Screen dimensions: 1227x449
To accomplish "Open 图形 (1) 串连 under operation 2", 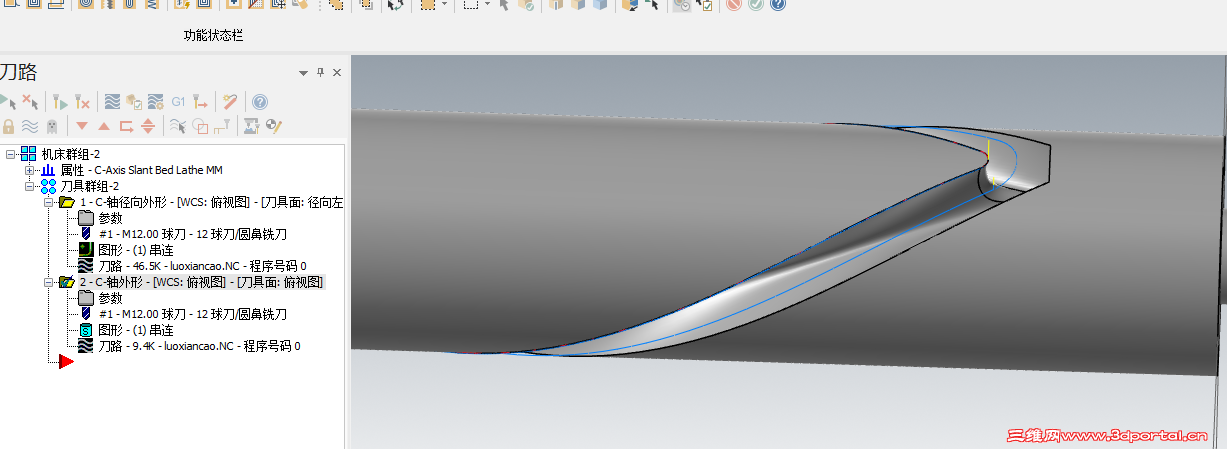I will [136, 331].
